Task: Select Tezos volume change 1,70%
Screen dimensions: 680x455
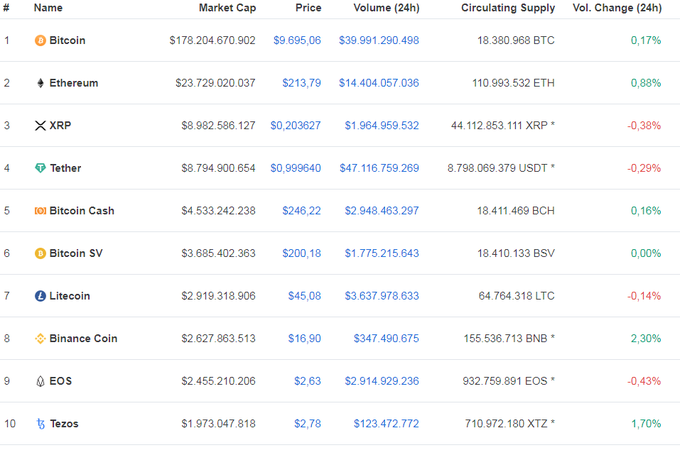Action: tap(646, 424)
